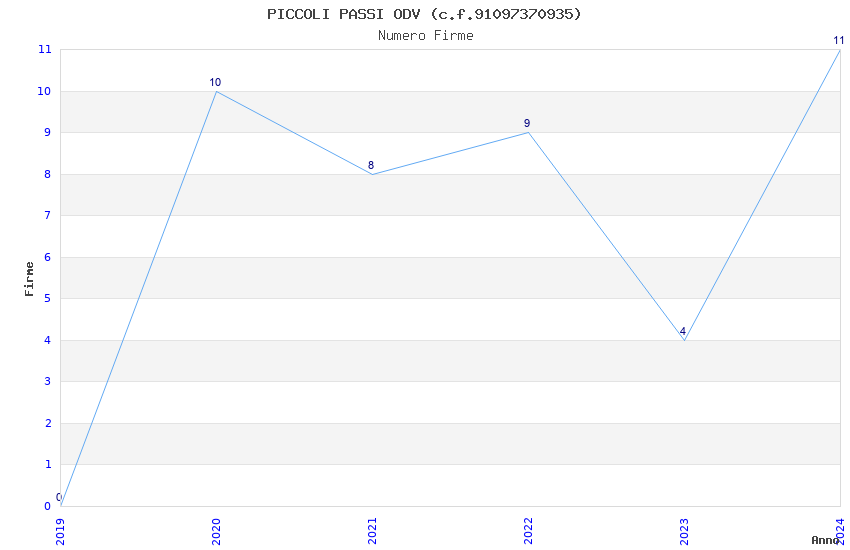
Task: Click the Anno x-axis label
Action: pyautogui.click(x=824, y=540)
